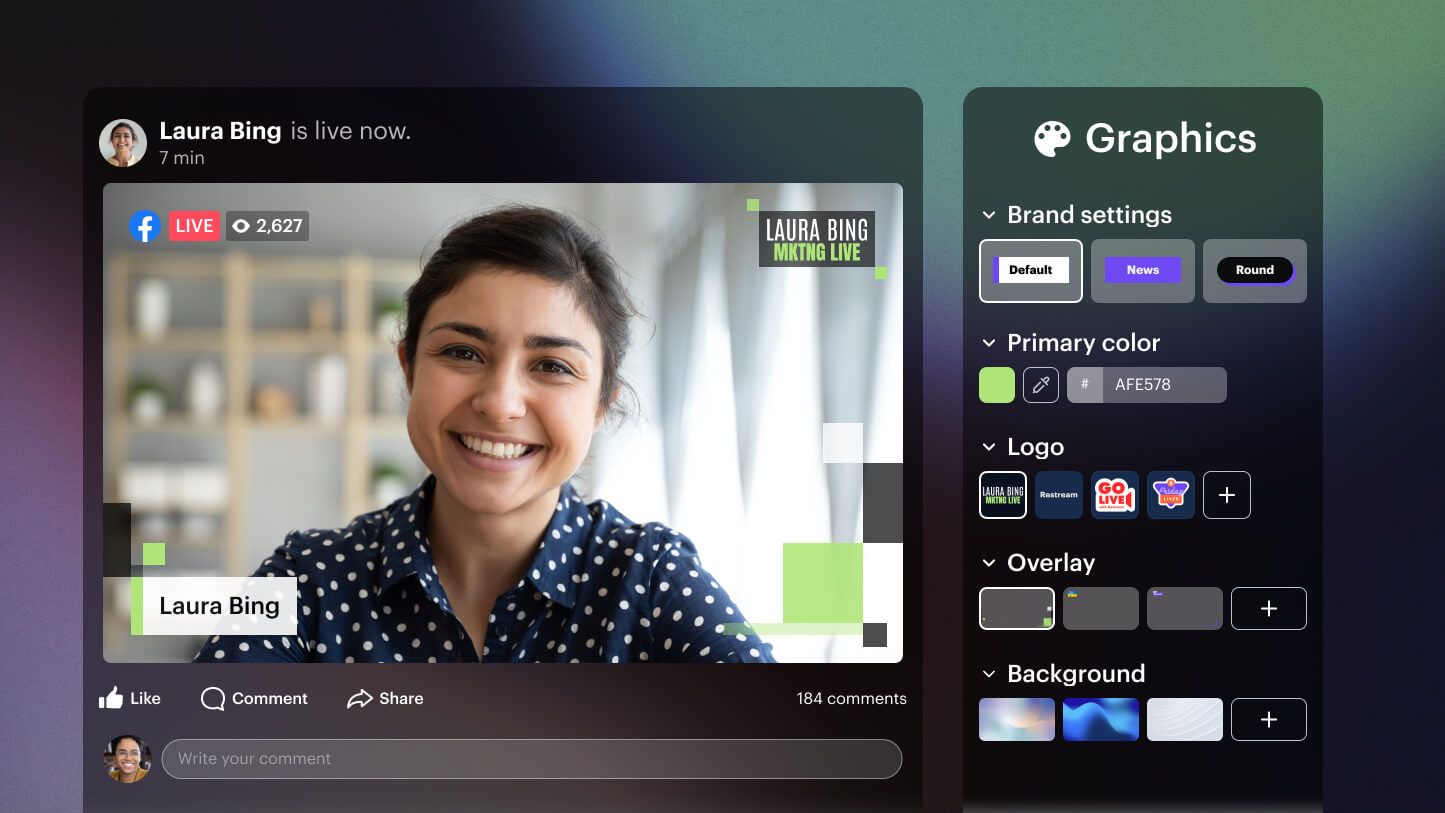Viewport: 1445px width, 813px height.
Task: Click the Like thumbs-up icon
Action: pos(112,698)
